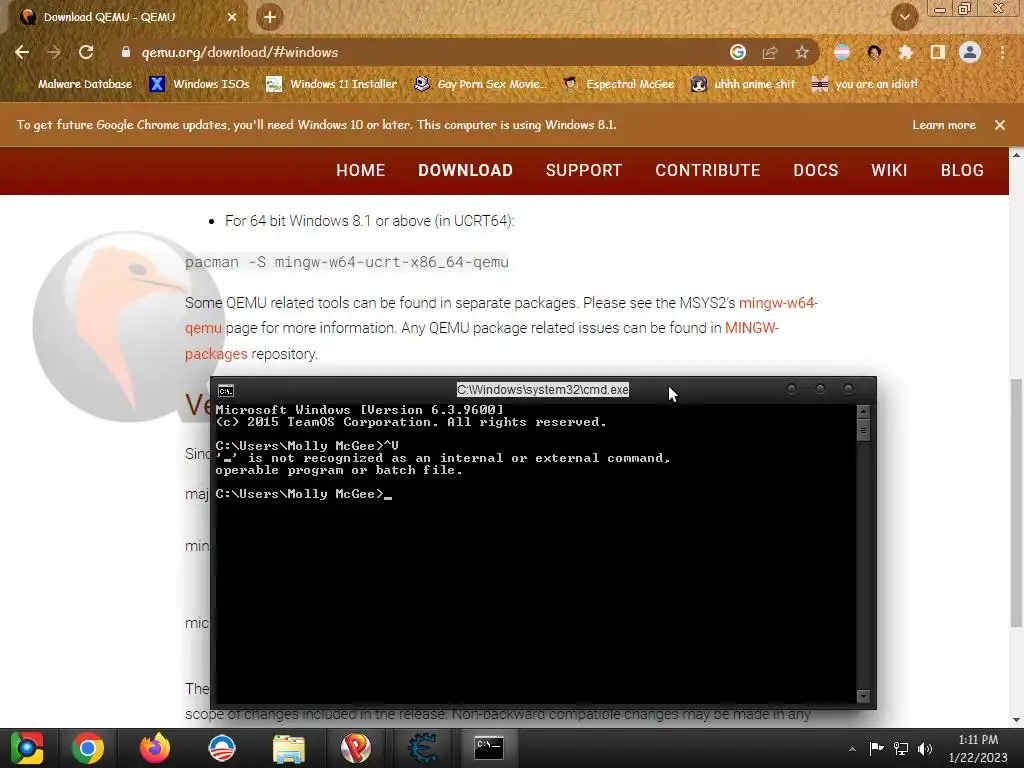
Task: Switch to the Command Prompt taskbar button
Action: click(489, 748)
